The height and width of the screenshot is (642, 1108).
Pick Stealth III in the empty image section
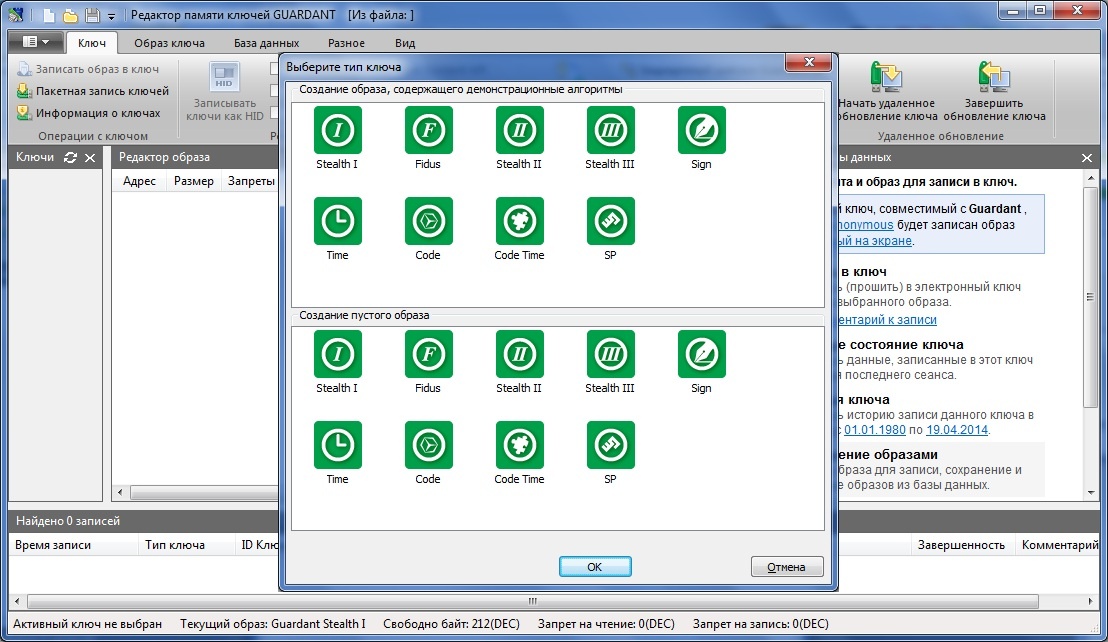pos(610,355)
